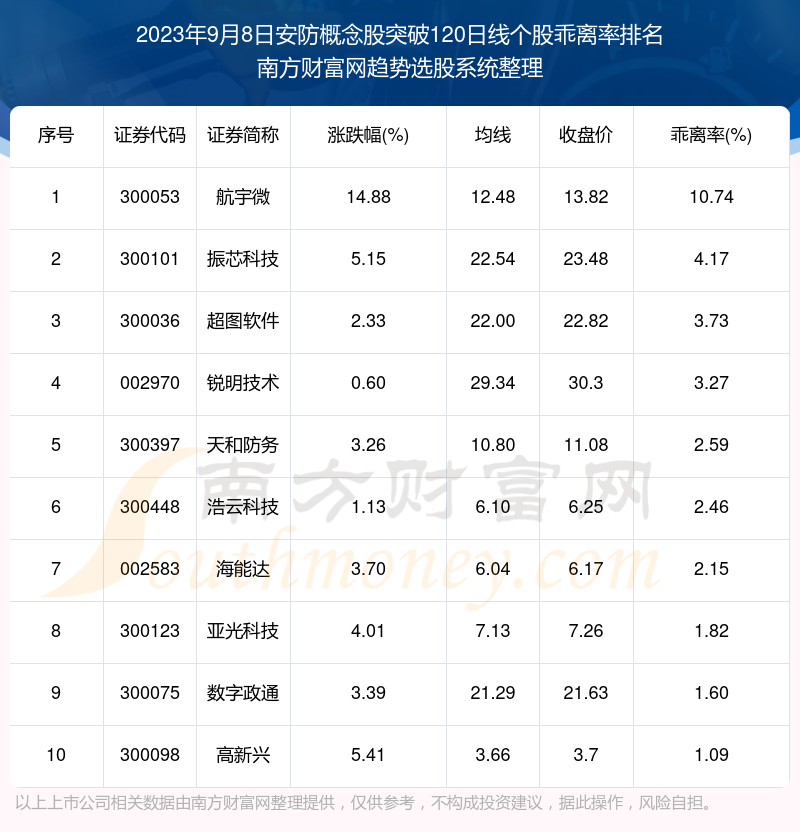Select stock name 高新兴
Image resolution: width=800 pixels, height=832 pixels.
243,755
